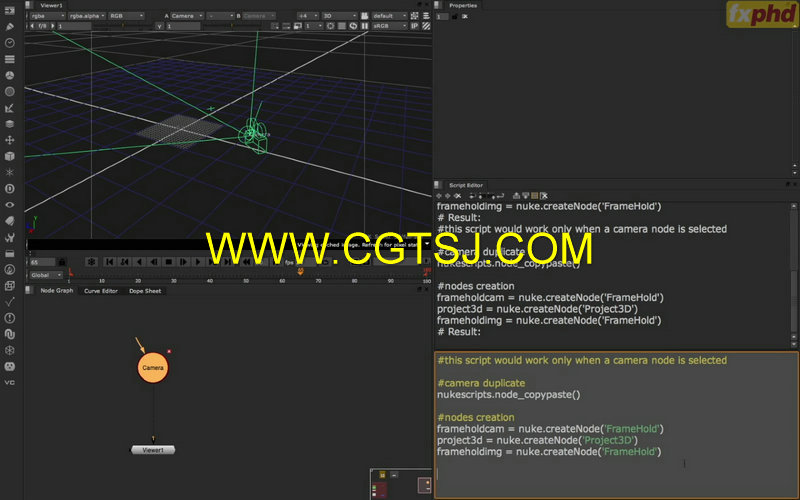Open the MetaData nodes menu (tag icon)

point(9,221)
